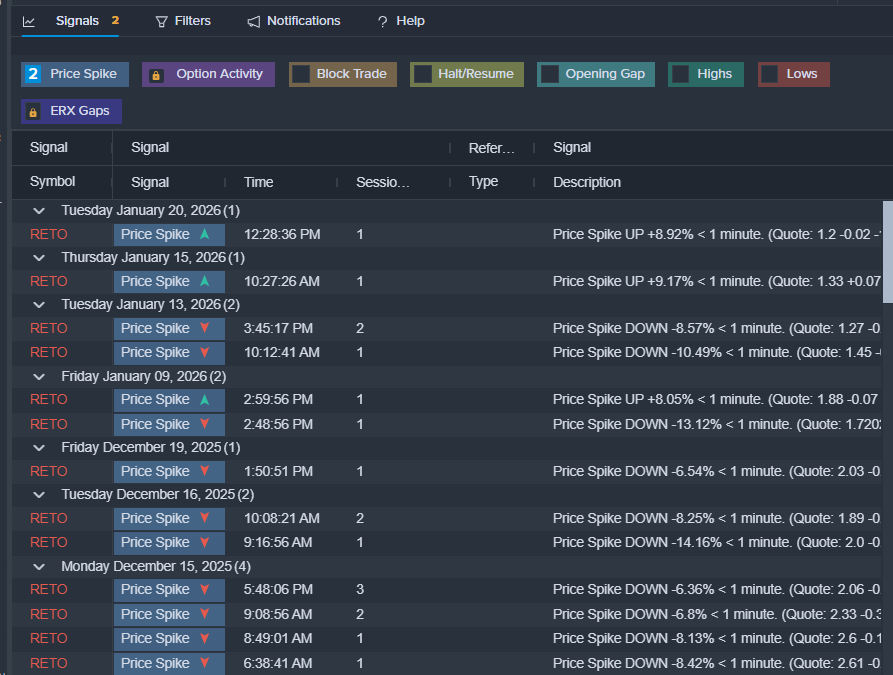Click the up arrow on the 12:28:36 PM Price Spike
893x675 pixels.
(205, 234)
